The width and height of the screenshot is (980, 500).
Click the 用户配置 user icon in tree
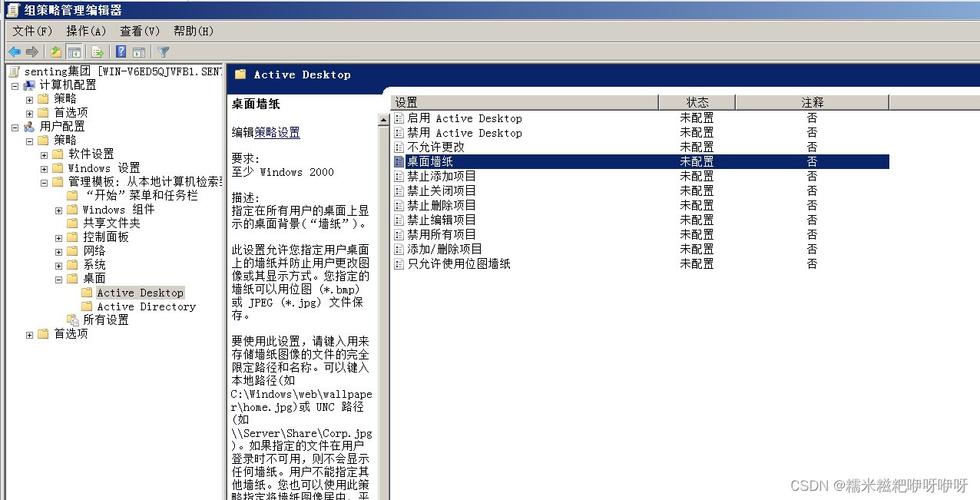pyautogui.click(x=29, y=126)
